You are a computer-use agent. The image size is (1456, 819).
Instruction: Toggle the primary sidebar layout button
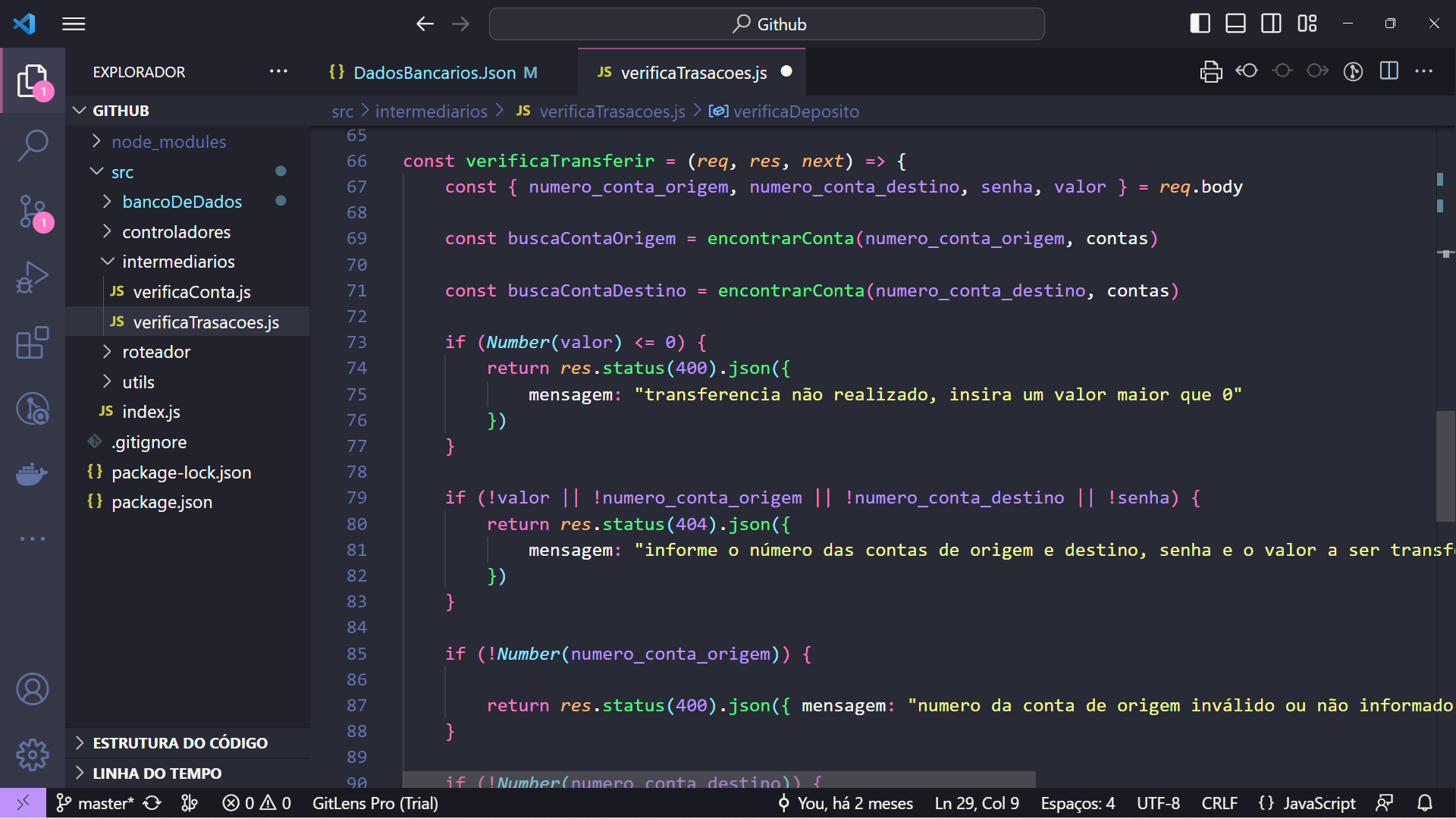coord(1200,24)
